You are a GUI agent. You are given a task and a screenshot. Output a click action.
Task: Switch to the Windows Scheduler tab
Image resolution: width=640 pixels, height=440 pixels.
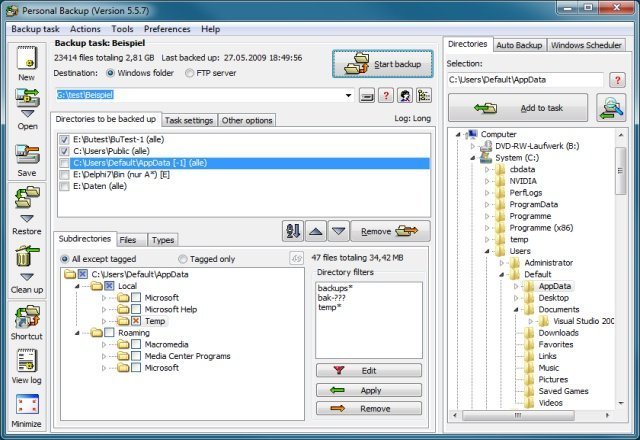point(586,45)
